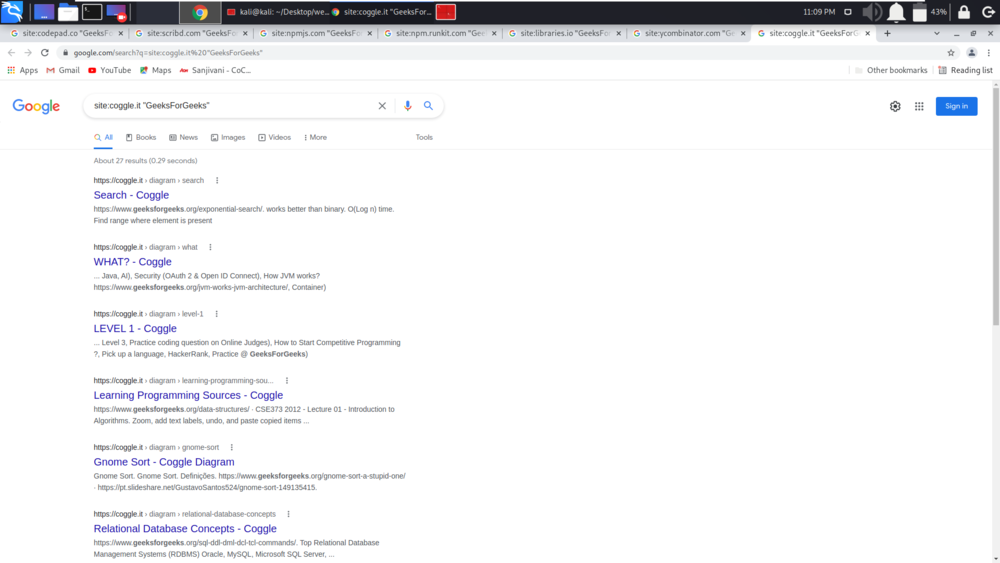
Task: Click the voice search microphone icon
Action: click(408, 106)
